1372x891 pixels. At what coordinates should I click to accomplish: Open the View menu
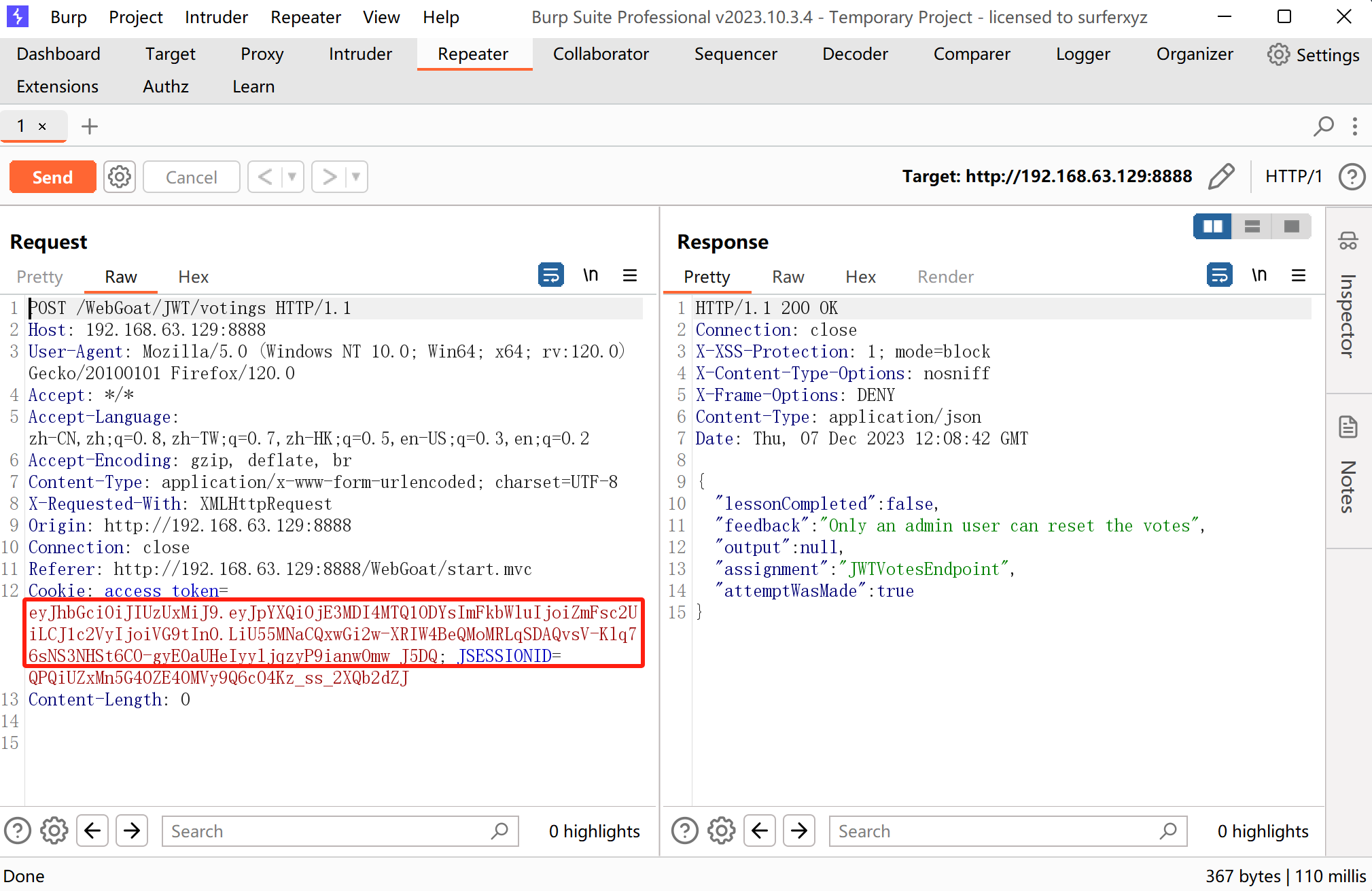click(x=381, y=17)
